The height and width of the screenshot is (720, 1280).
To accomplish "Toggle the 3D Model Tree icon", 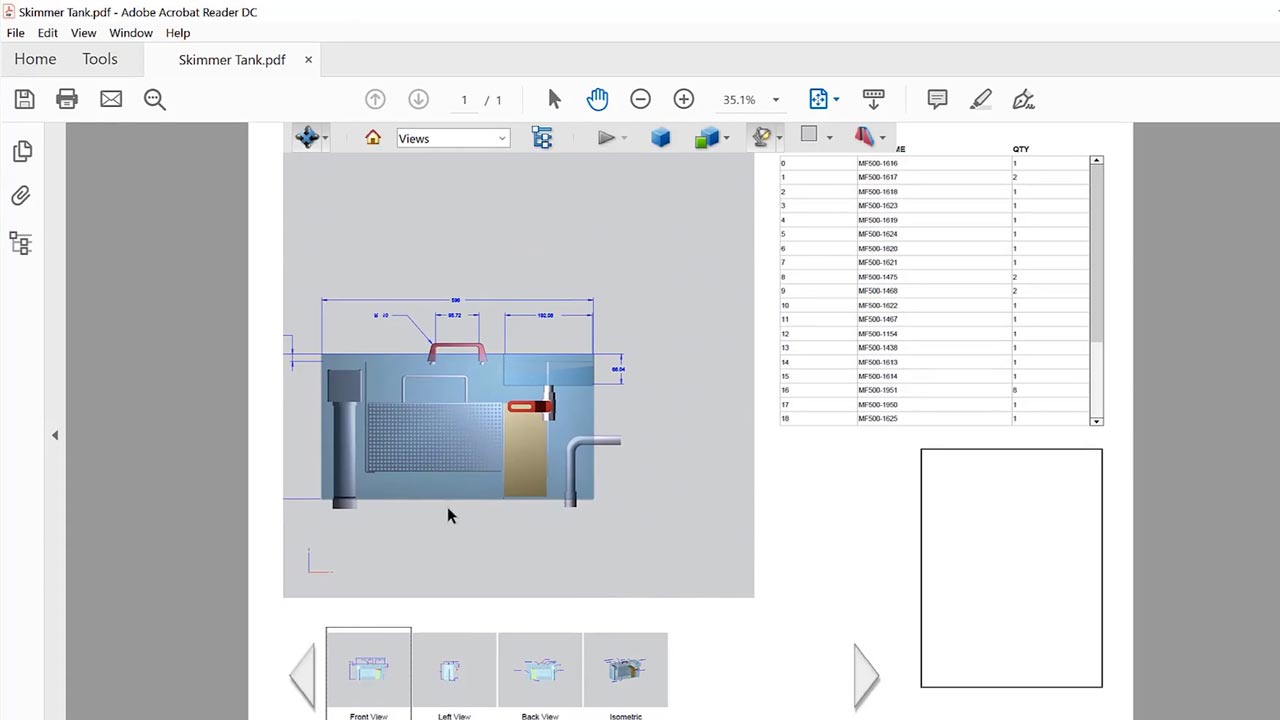I will pyautogui.click(x=542, y=138).
